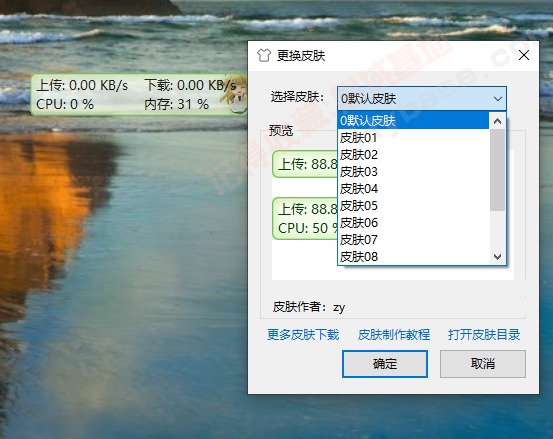553x439 pixels.
Task: Click the shirt icon in dialog title
Action: pos(263,55)
